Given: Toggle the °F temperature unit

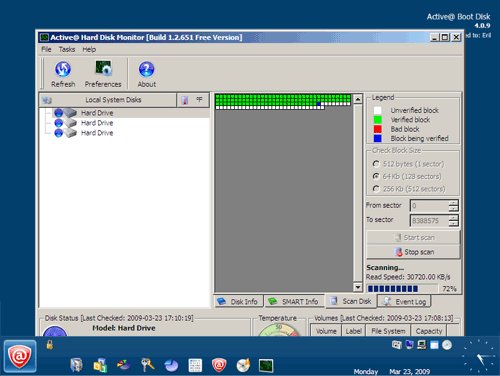Looking at the screenshot, I should pyautogui.click(x=199, y=99).
